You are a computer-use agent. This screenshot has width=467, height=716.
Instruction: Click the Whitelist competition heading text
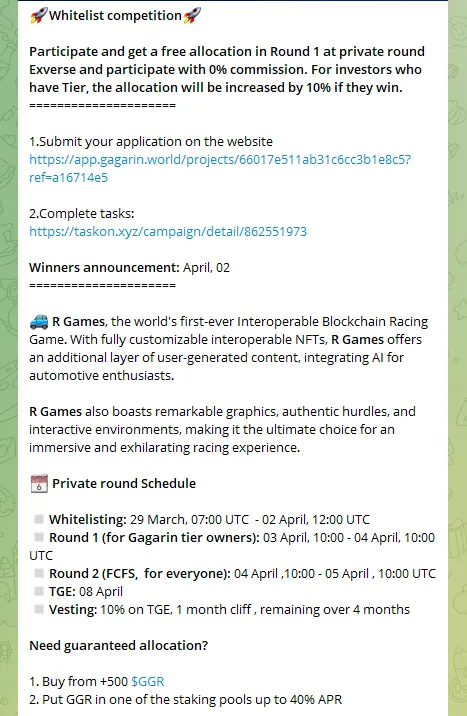tap(115, 16)
